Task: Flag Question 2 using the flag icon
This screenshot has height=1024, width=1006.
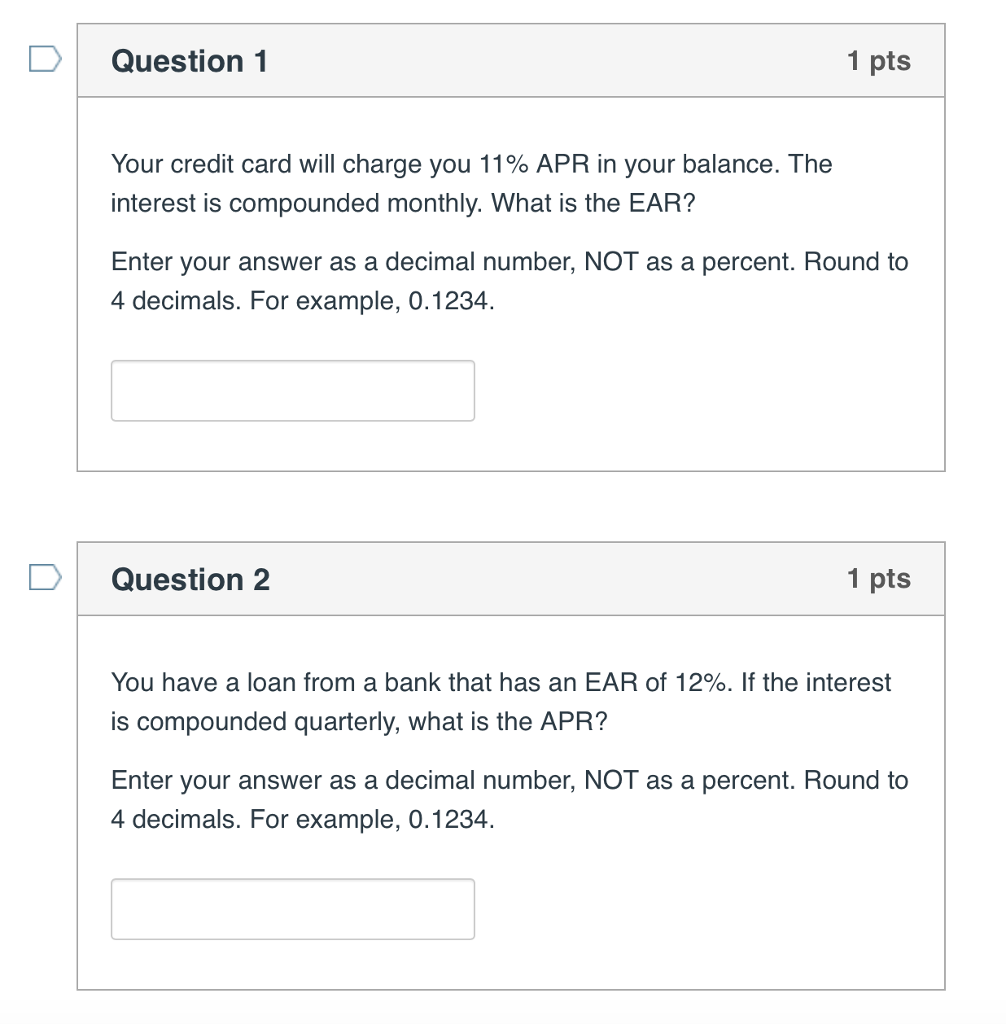Action: click(x=44, y=579)
